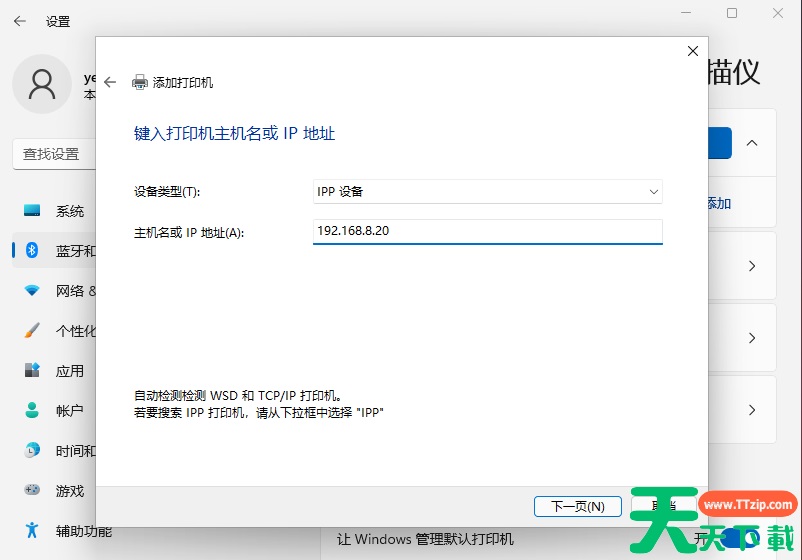Viewport: 802px width, 560px height.
Task: Click the dropdown arrow of 设备类型
Action: [x=653, y=192]
